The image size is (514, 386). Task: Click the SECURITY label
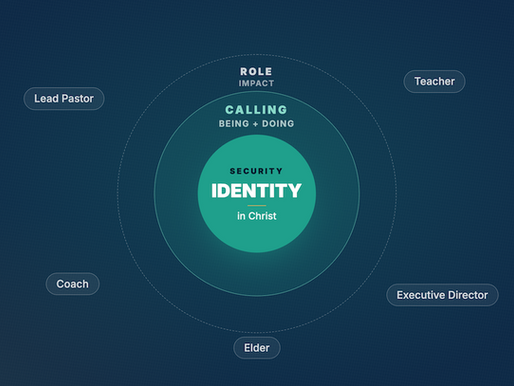[256, 171]
